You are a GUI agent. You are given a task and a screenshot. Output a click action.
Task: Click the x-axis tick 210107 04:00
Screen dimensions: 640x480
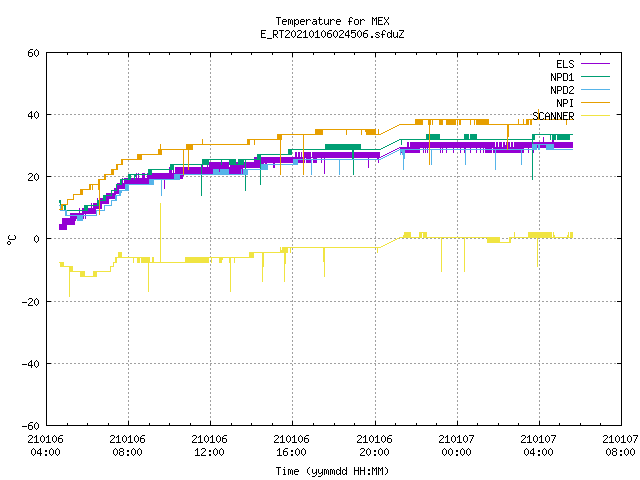[x=538, y=446]
